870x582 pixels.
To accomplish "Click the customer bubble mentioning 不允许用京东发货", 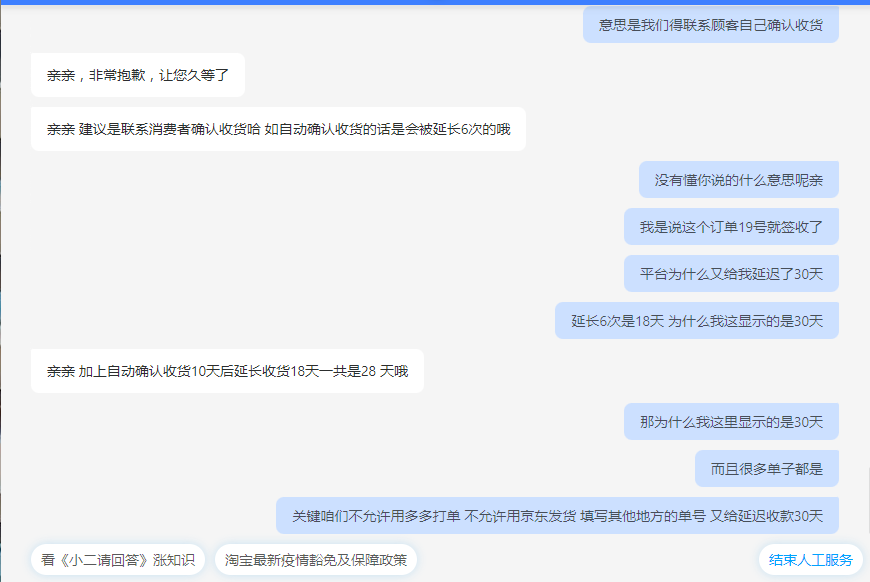I will coord(556,515).
